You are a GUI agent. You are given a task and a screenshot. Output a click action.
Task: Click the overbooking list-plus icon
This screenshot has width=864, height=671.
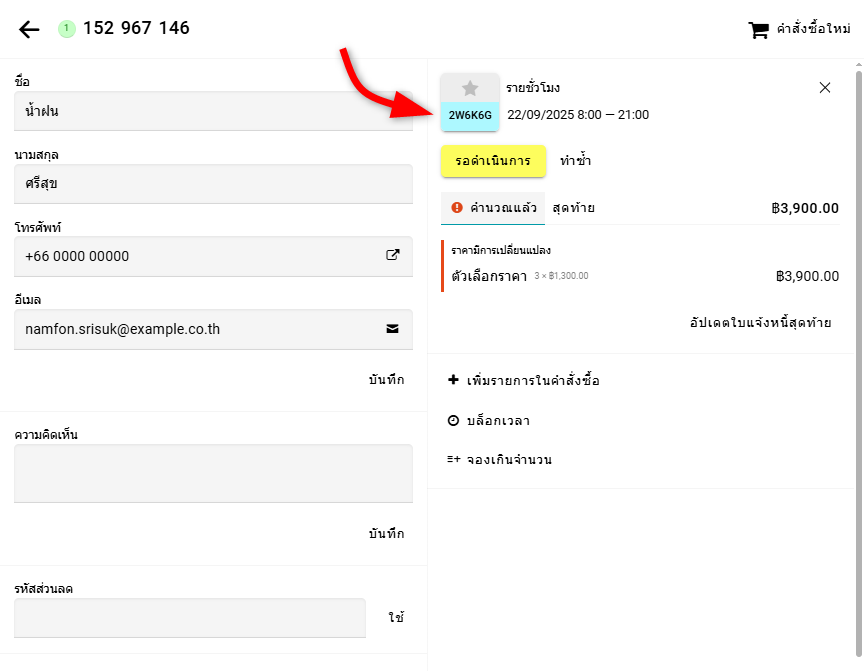click(453, 460)
